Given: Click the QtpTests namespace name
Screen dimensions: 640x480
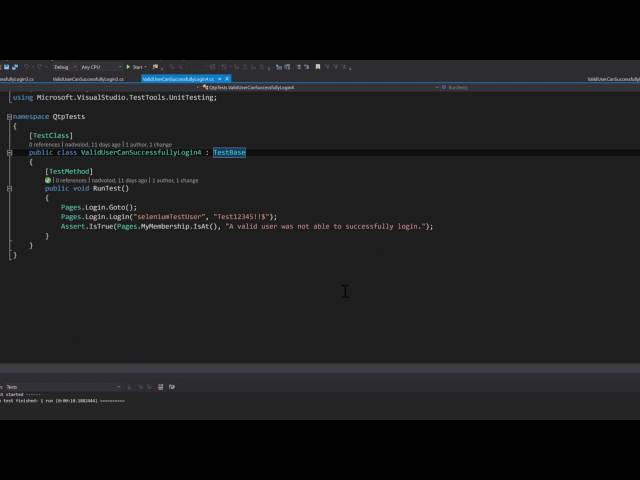Looking at the screenshot, I should tap(69, 117).
